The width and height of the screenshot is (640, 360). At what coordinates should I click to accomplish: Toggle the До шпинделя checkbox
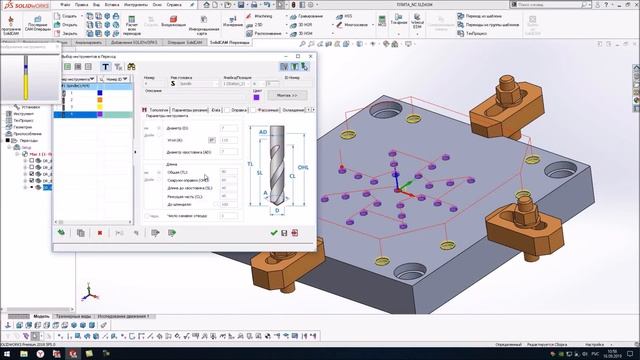pyautogui.click(x=216, y=204)
